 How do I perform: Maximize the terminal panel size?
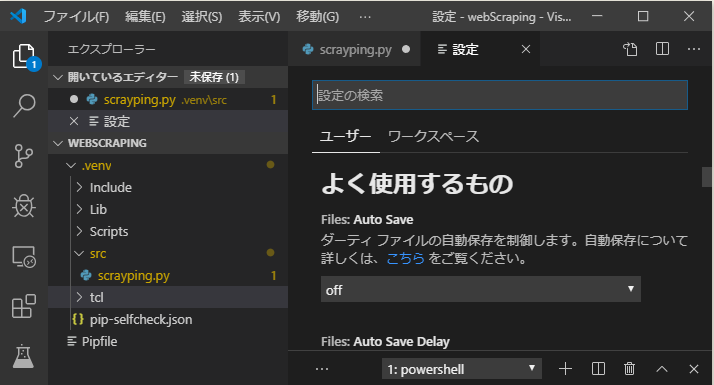pyautogui.click(x=662, y=369)
